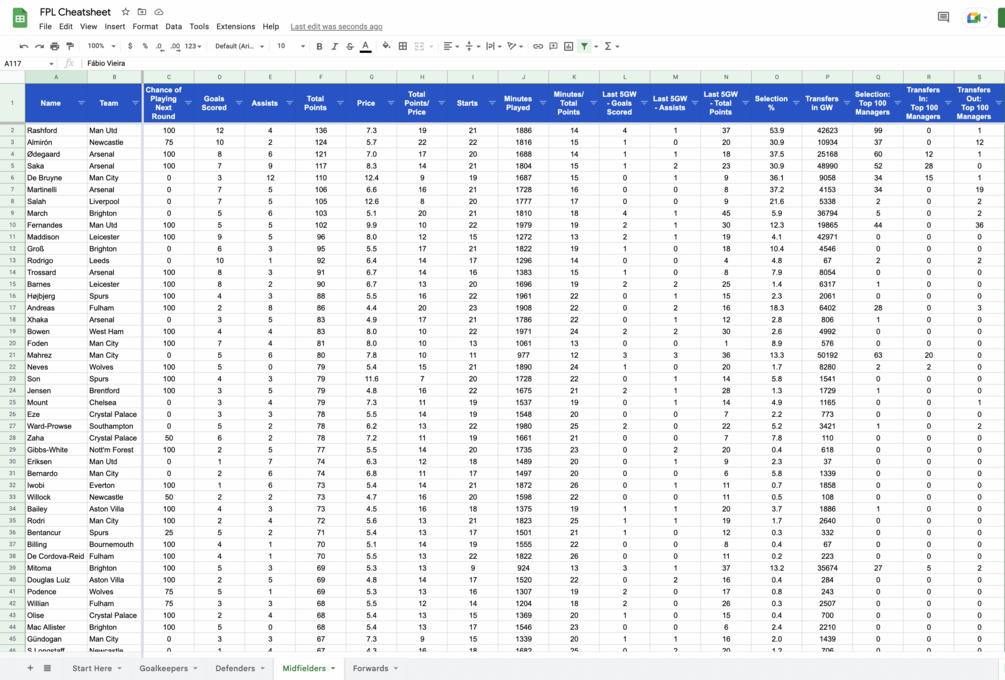Check cloud save status icon
This screenshot has height=680, width=1005.
point(158,12)
